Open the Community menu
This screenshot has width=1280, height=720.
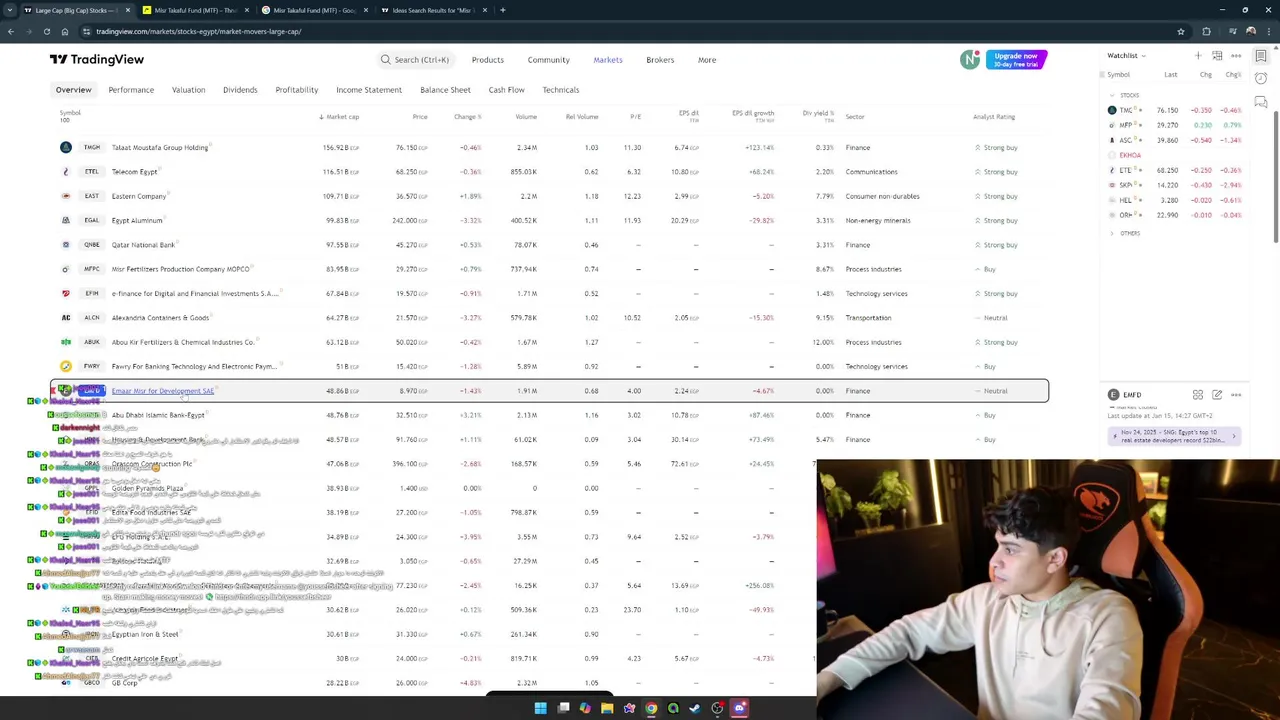[548, 60]
